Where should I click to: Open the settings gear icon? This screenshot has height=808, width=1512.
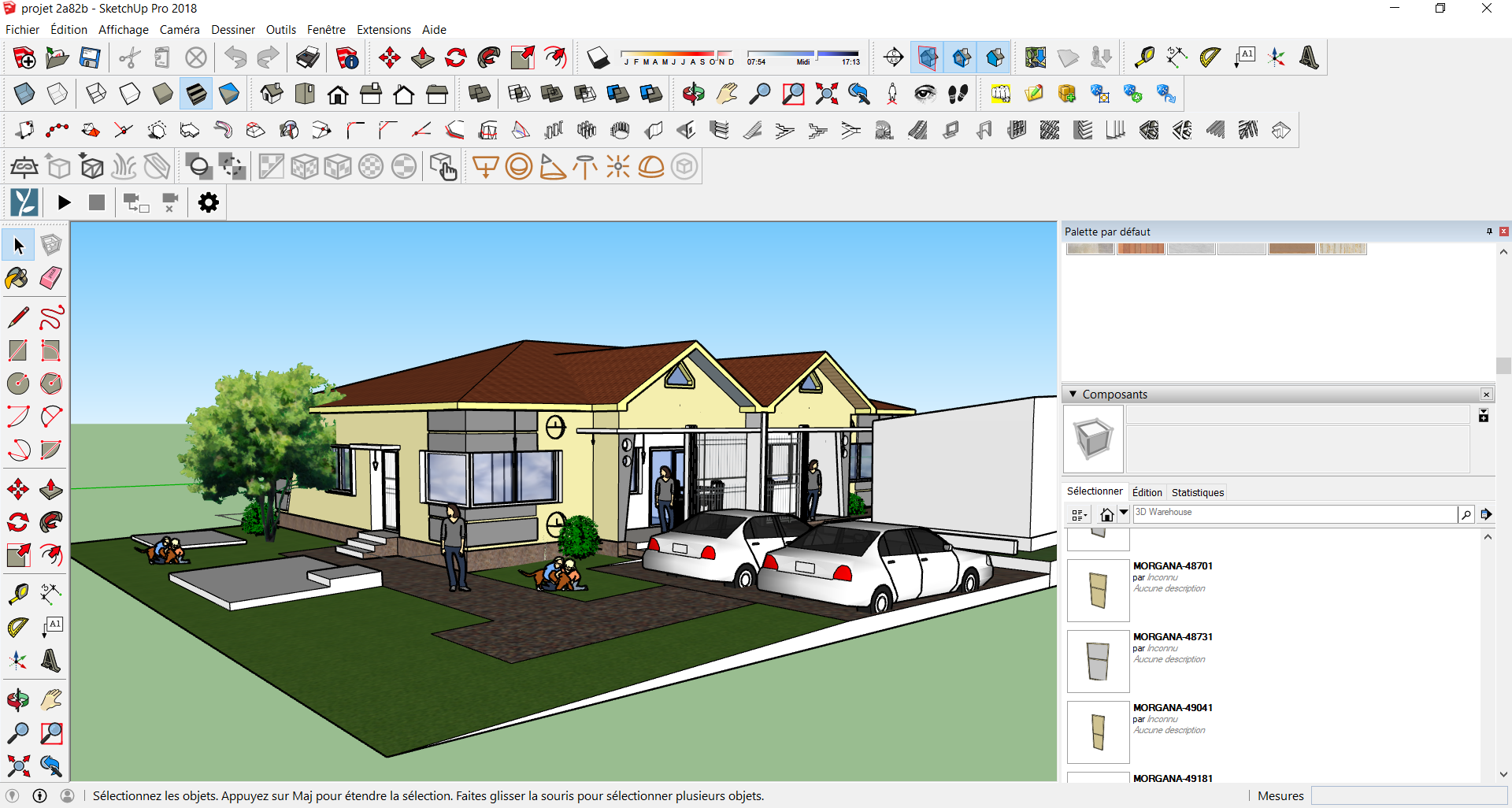tap(209, 202)
